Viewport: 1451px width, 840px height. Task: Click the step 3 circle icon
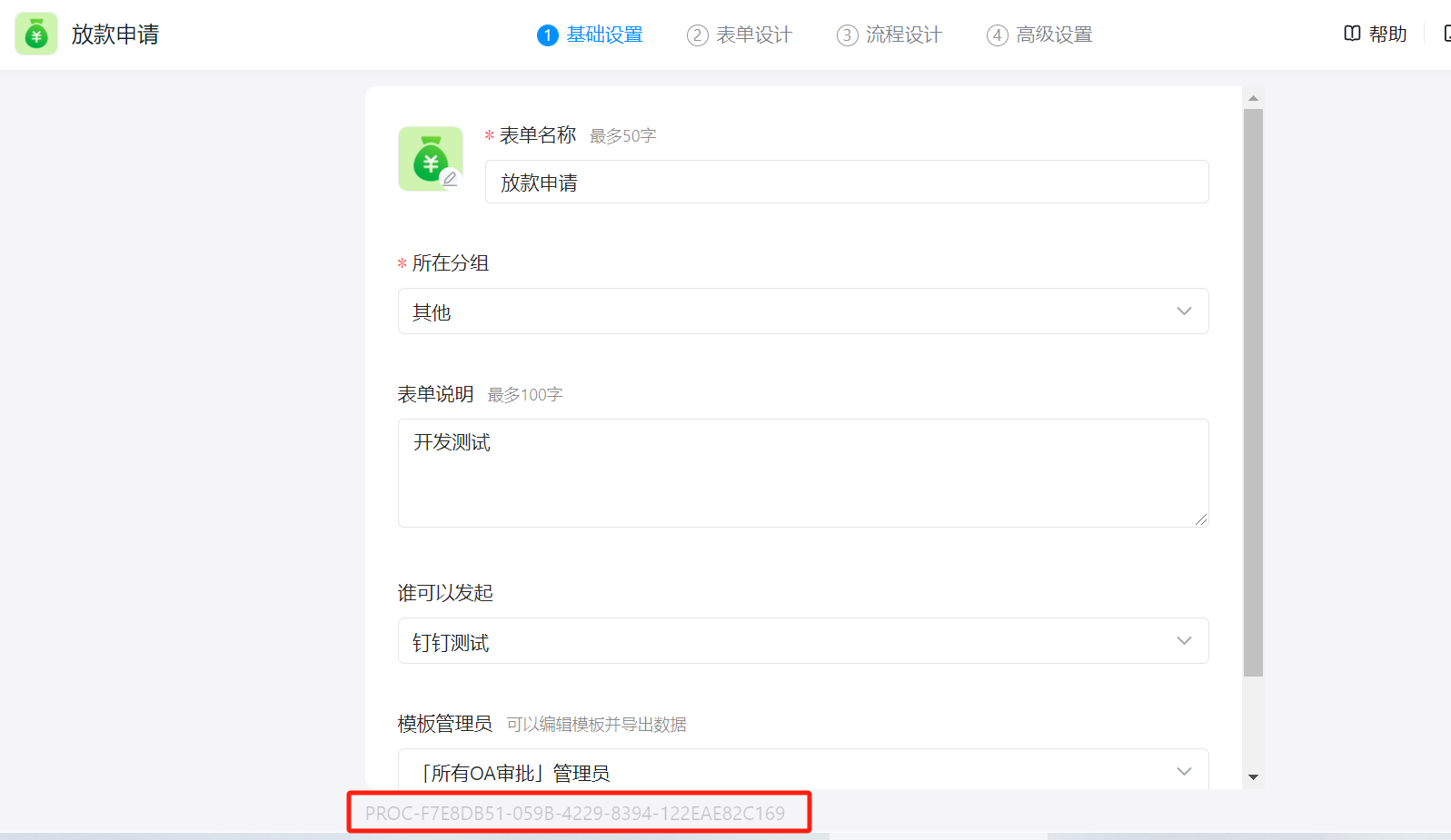click(847, 35)
